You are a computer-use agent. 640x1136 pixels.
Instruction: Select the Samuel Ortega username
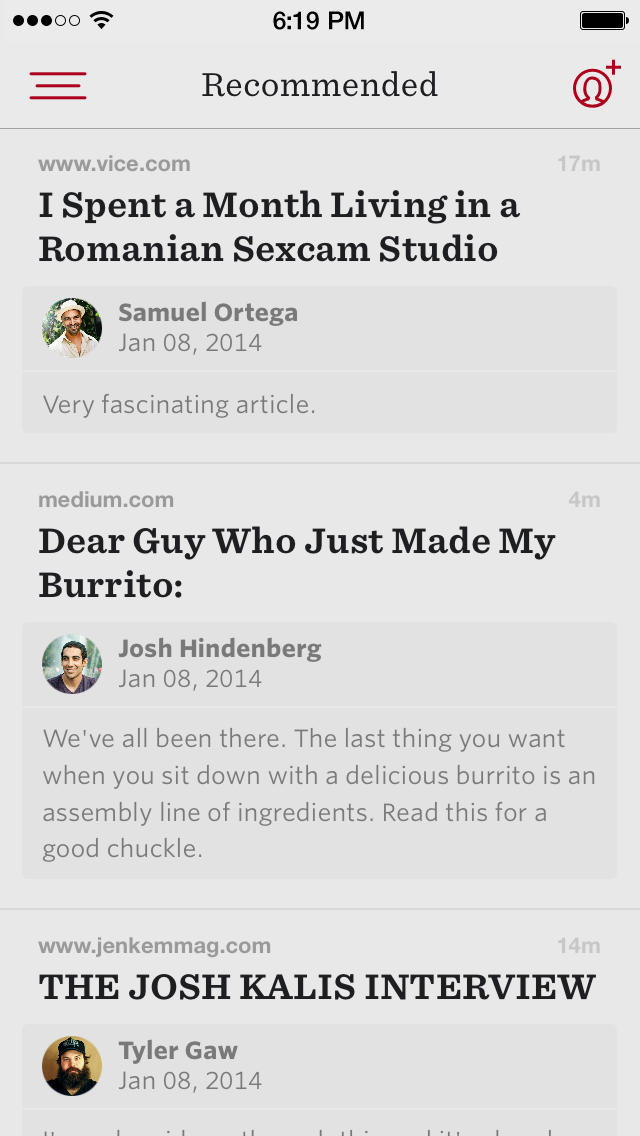click(208, 313)
